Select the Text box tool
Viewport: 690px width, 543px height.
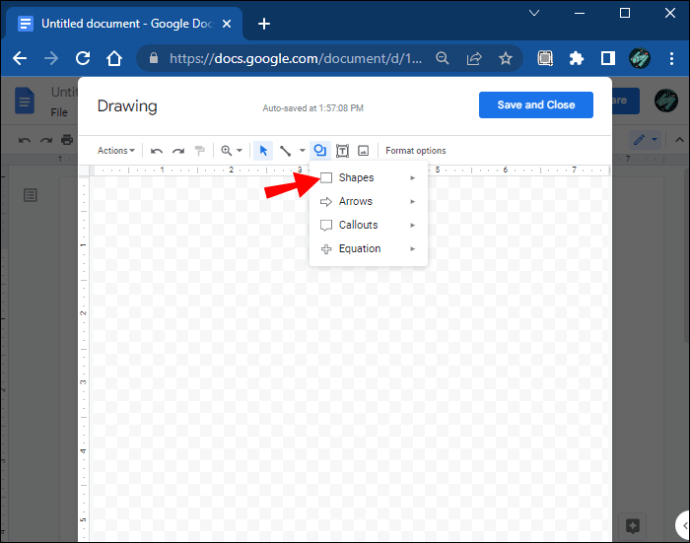(342, 151)
